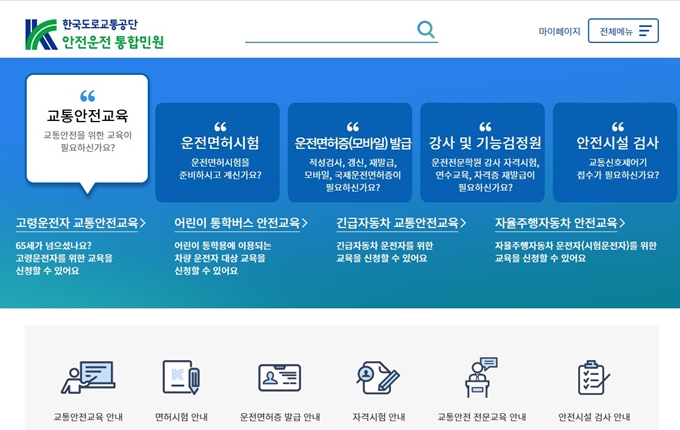Open the 한국도로교통공단 안전운전 통합민원 logo

tap(95, 34)
